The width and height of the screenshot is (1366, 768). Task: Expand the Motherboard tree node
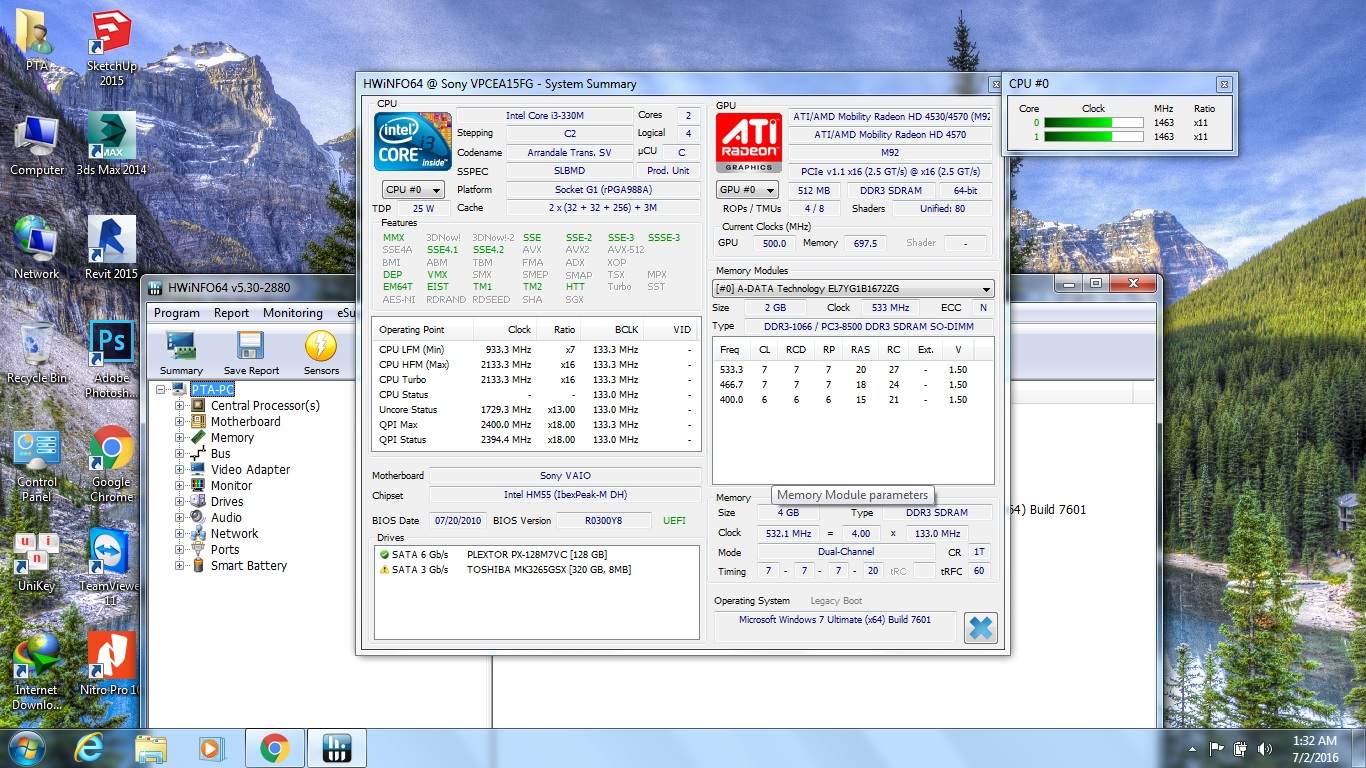click(x=180, y=422)
